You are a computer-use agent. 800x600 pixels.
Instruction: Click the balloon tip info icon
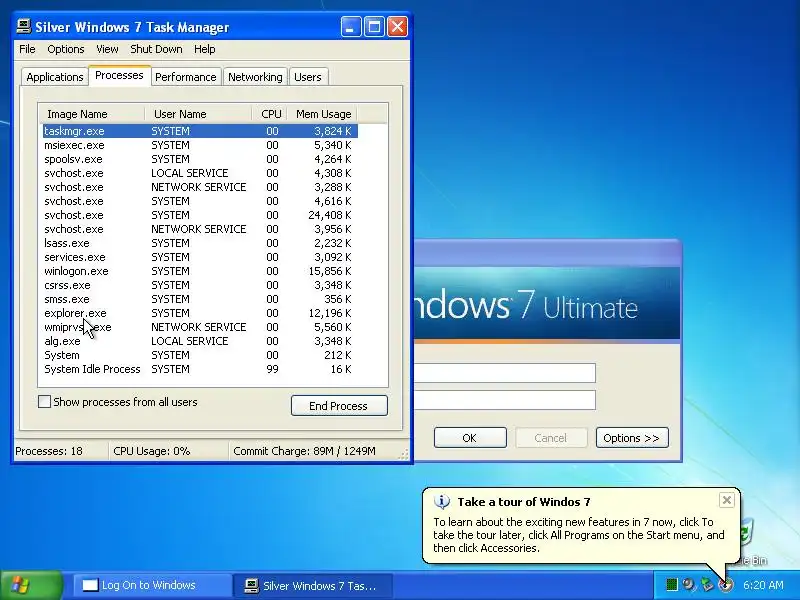[x=441, y=502]
